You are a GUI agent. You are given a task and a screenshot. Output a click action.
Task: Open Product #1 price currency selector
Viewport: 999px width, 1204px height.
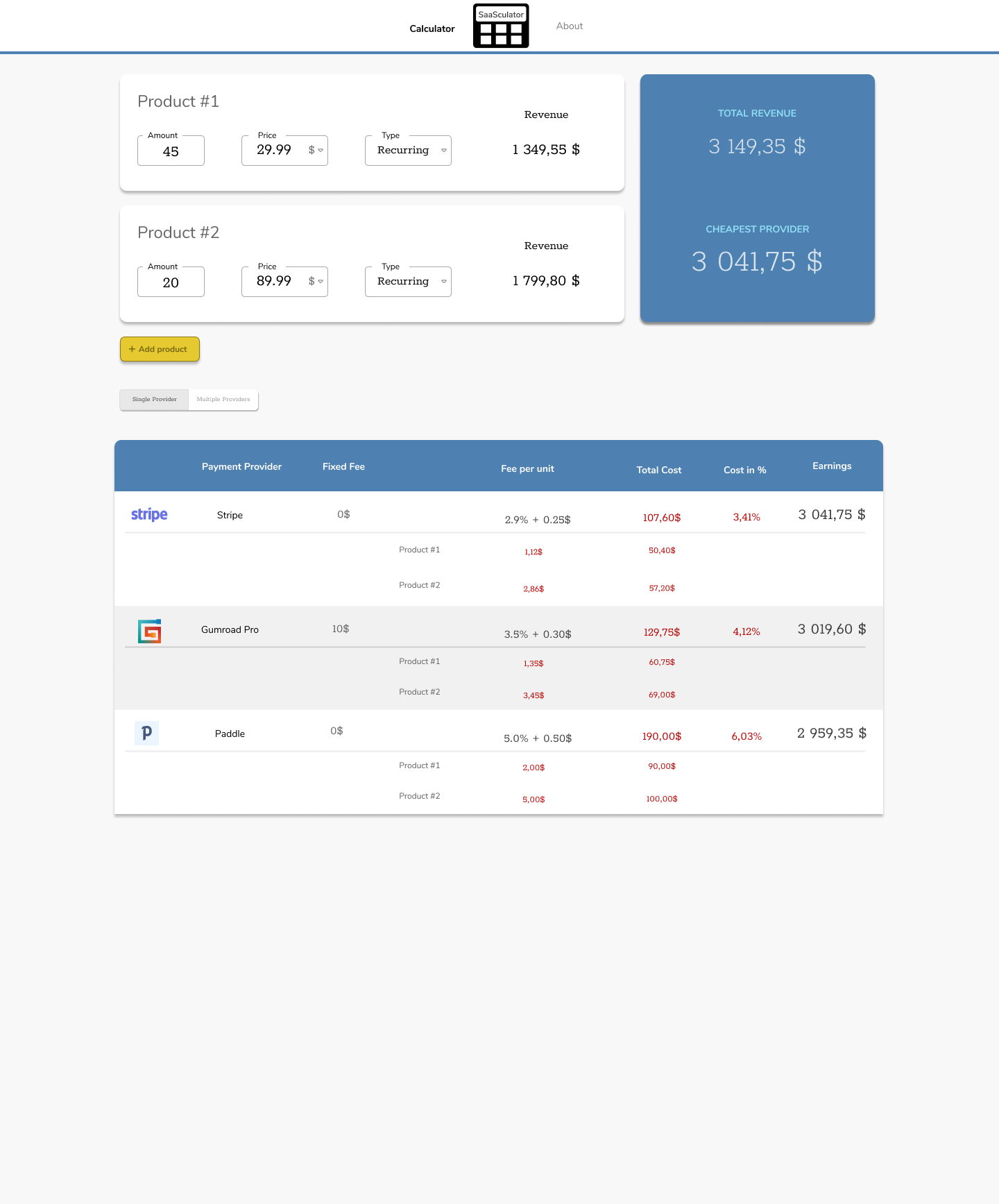316,151
